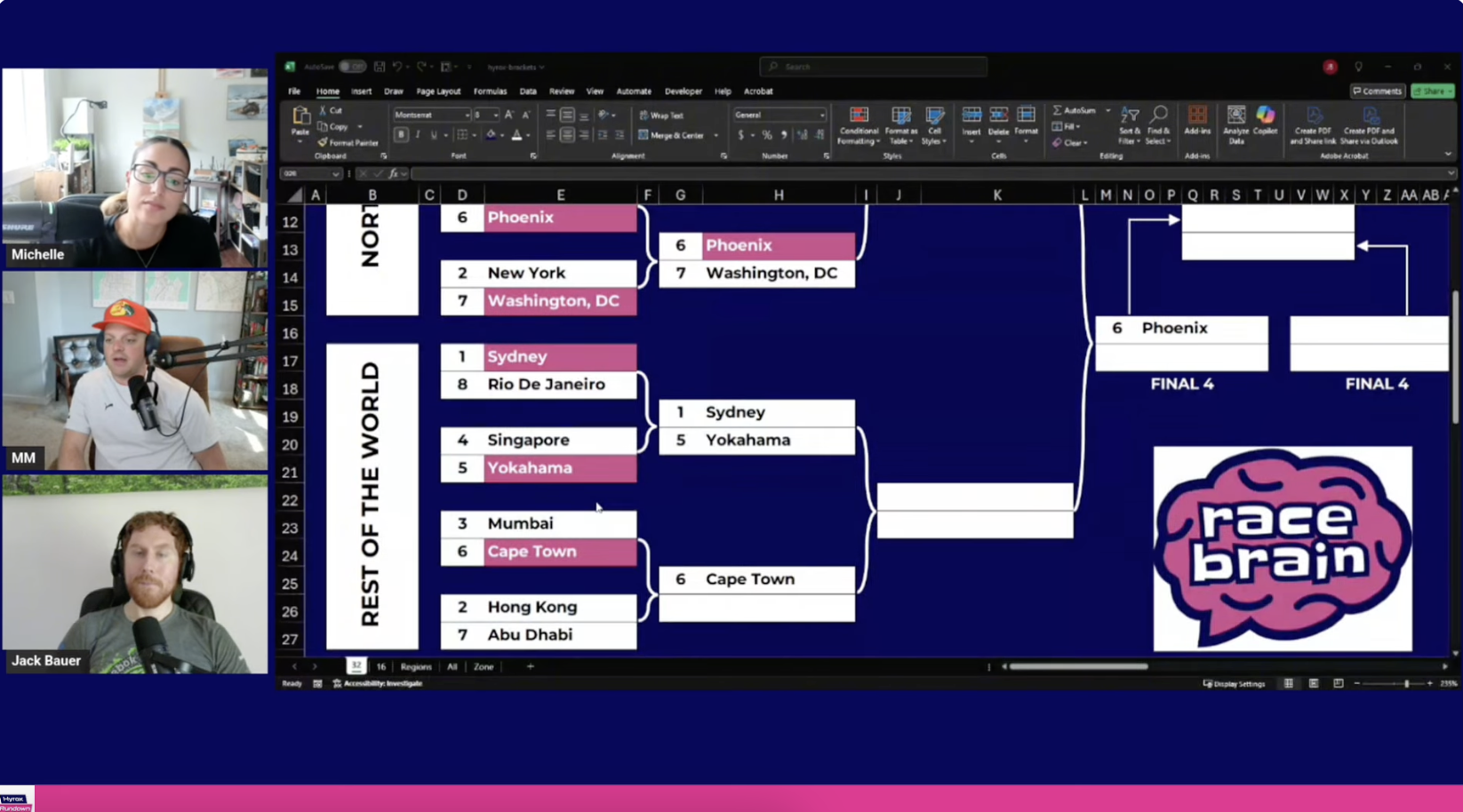Click the AutoSum sigma icon
The image size is (1463, 812).
tap(1058, 111)
